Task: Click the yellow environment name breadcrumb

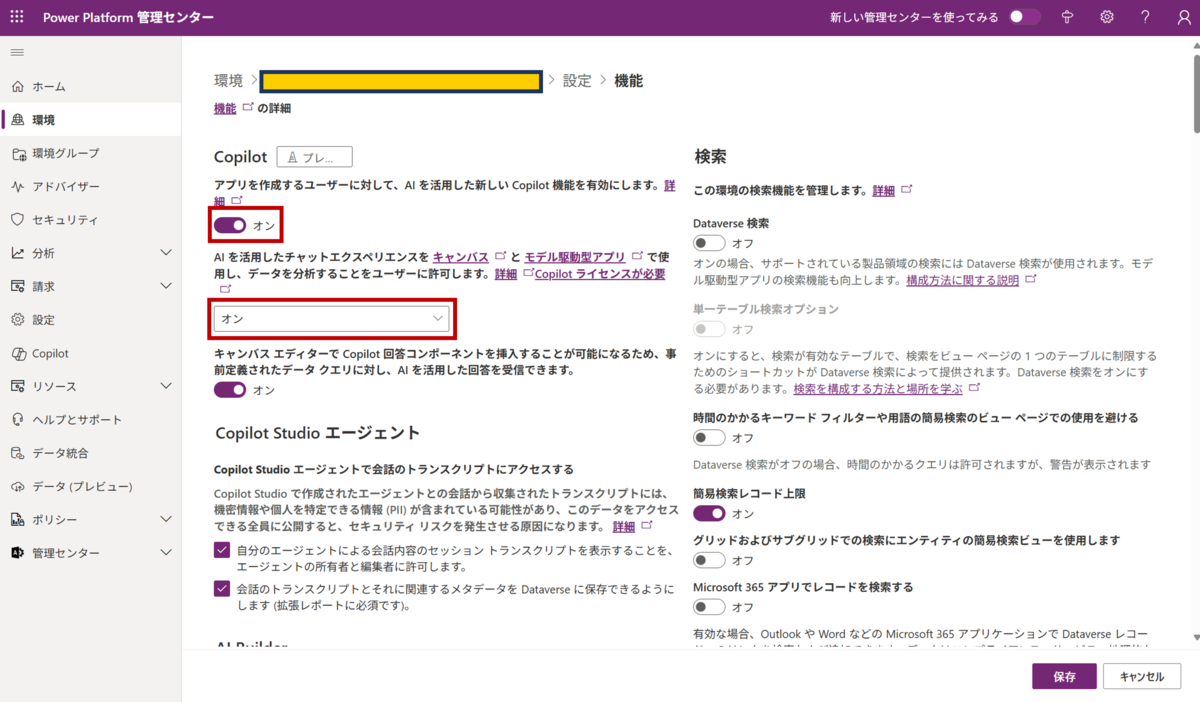Action: (x=402, y=81)
